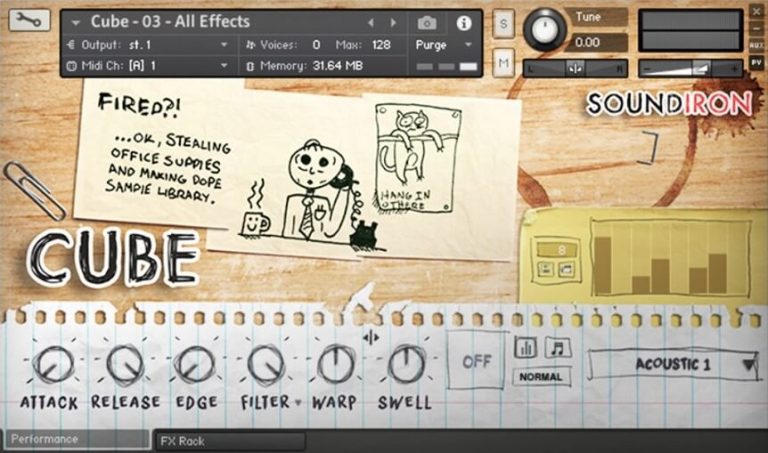The width and height of the screenshot is (768, 453).
Task: Click the load preset folder icon
Action: click(564, 269)
